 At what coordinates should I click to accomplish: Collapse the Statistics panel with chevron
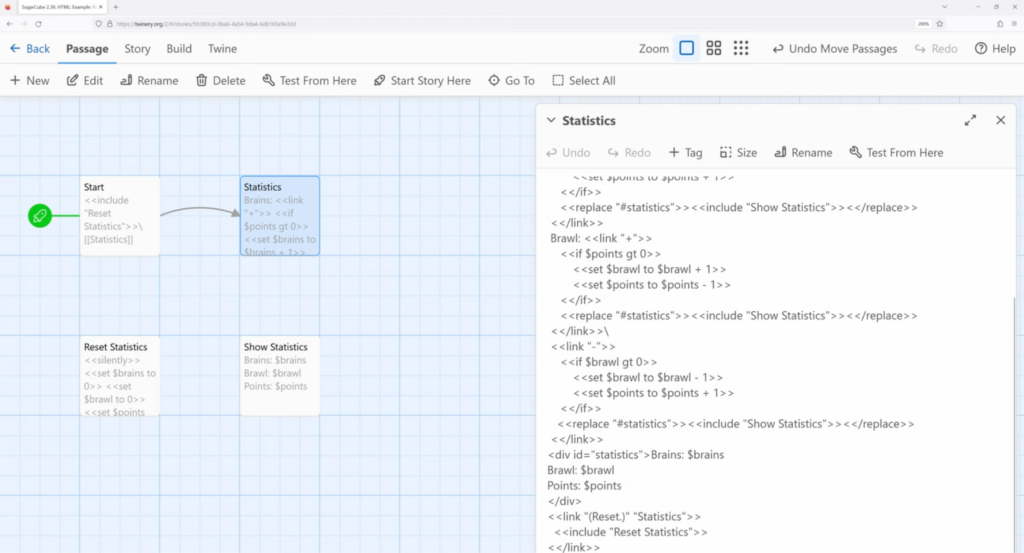click(x=550, y=120)
